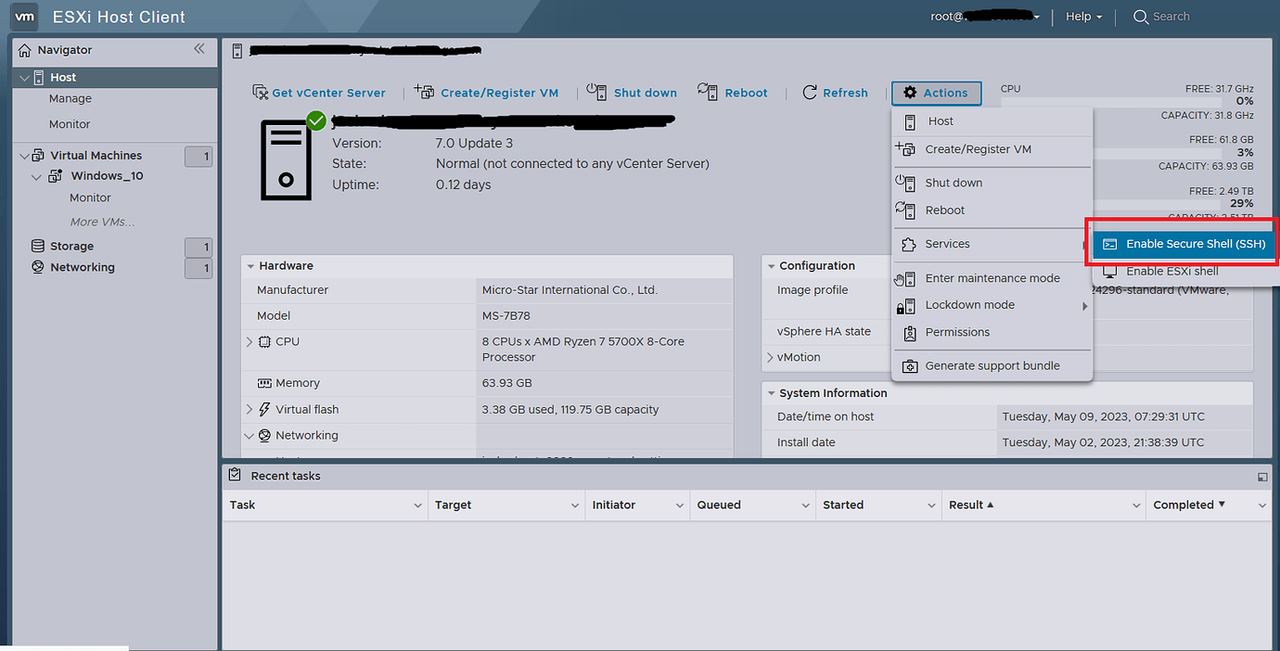Open the Initiator column dropdown arrow

[679, 506]
